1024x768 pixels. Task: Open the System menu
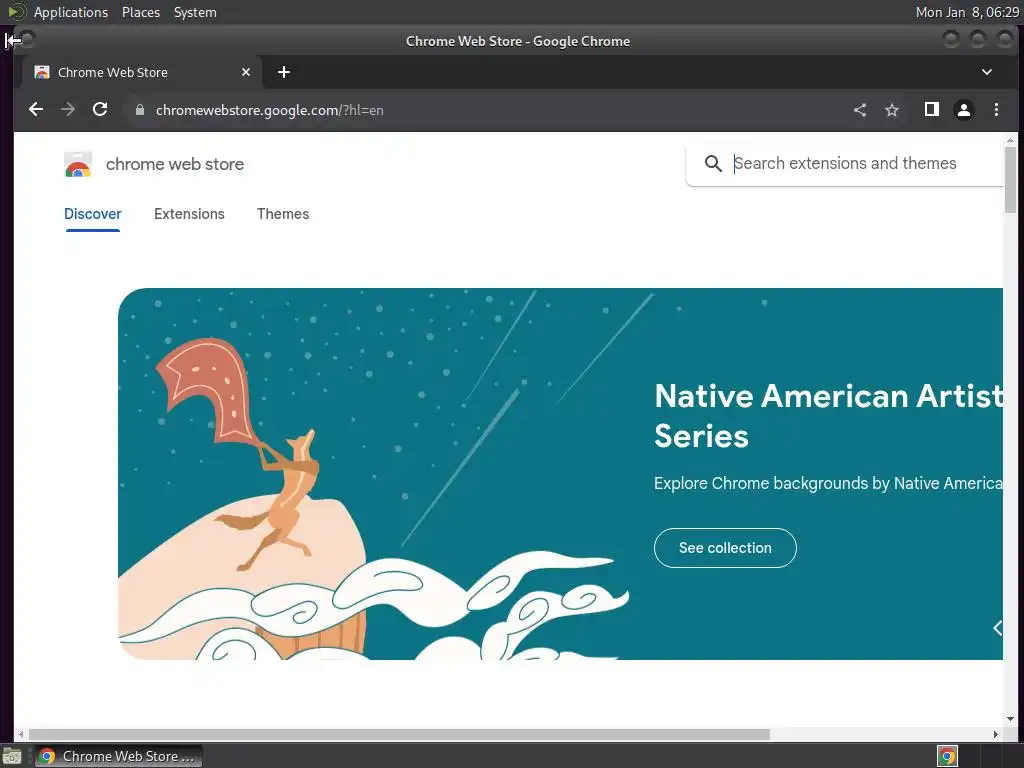coord(195,12)
